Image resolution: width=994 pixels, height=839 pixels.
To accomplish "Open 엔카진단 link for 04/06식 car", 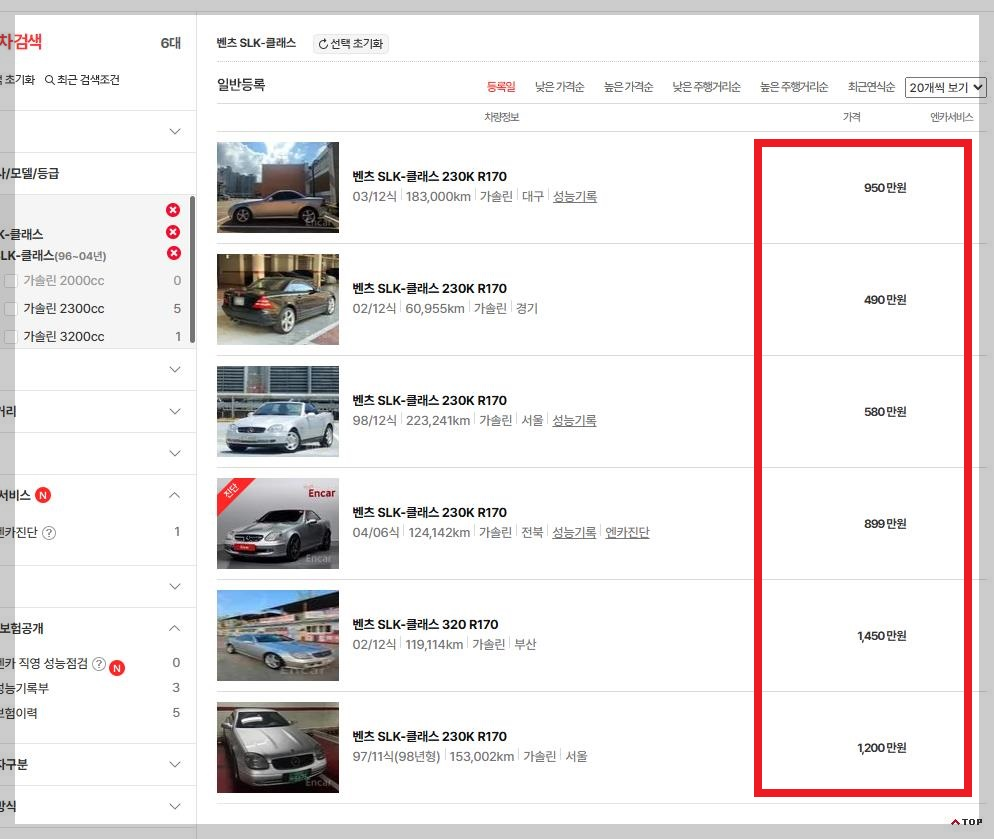I will coord(628,533).
